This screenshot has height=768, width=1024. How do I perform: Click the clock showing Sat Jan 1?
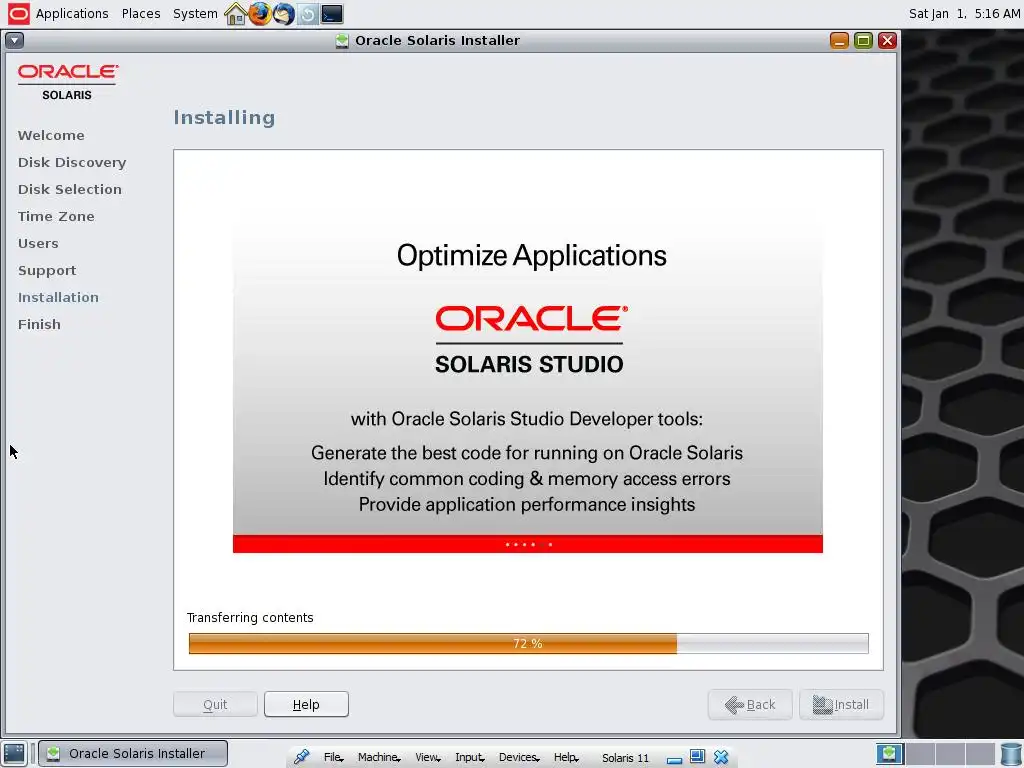[964, 14]
